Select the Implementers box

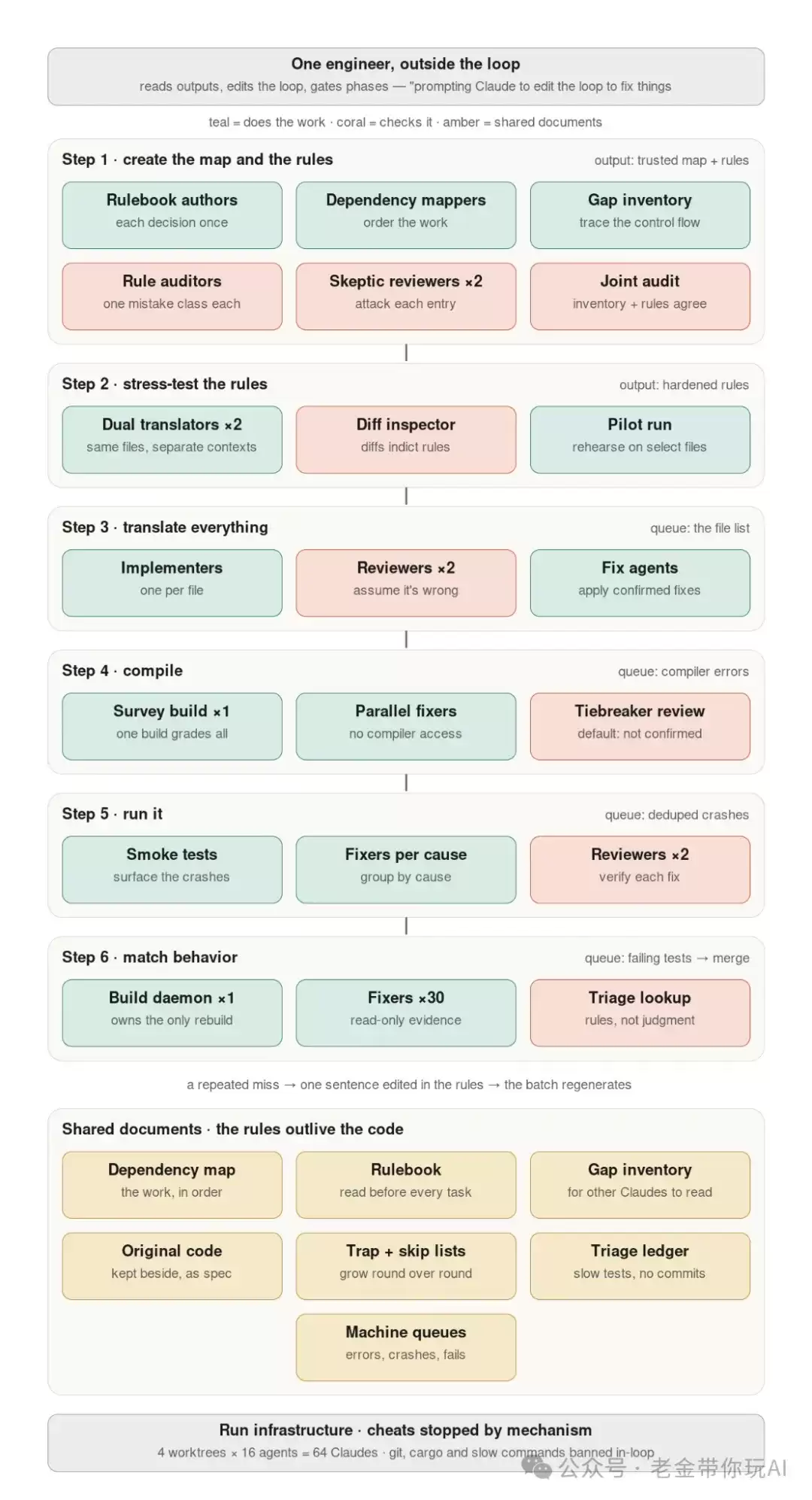(172, 583)
